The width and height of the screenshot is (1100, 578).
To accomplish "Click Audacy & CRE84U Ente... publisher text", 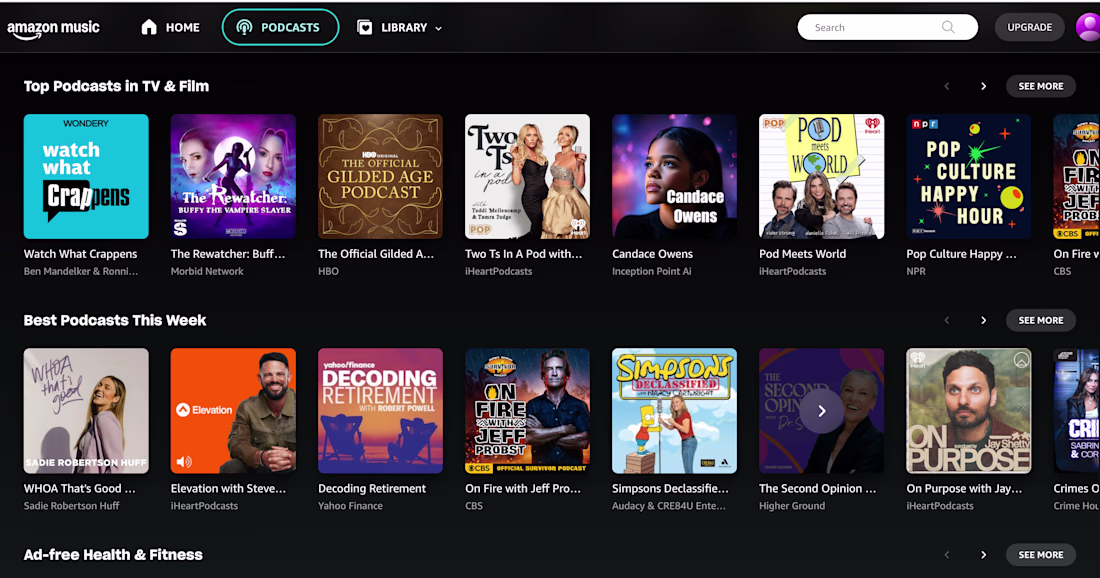I will [x=669, y=506].
